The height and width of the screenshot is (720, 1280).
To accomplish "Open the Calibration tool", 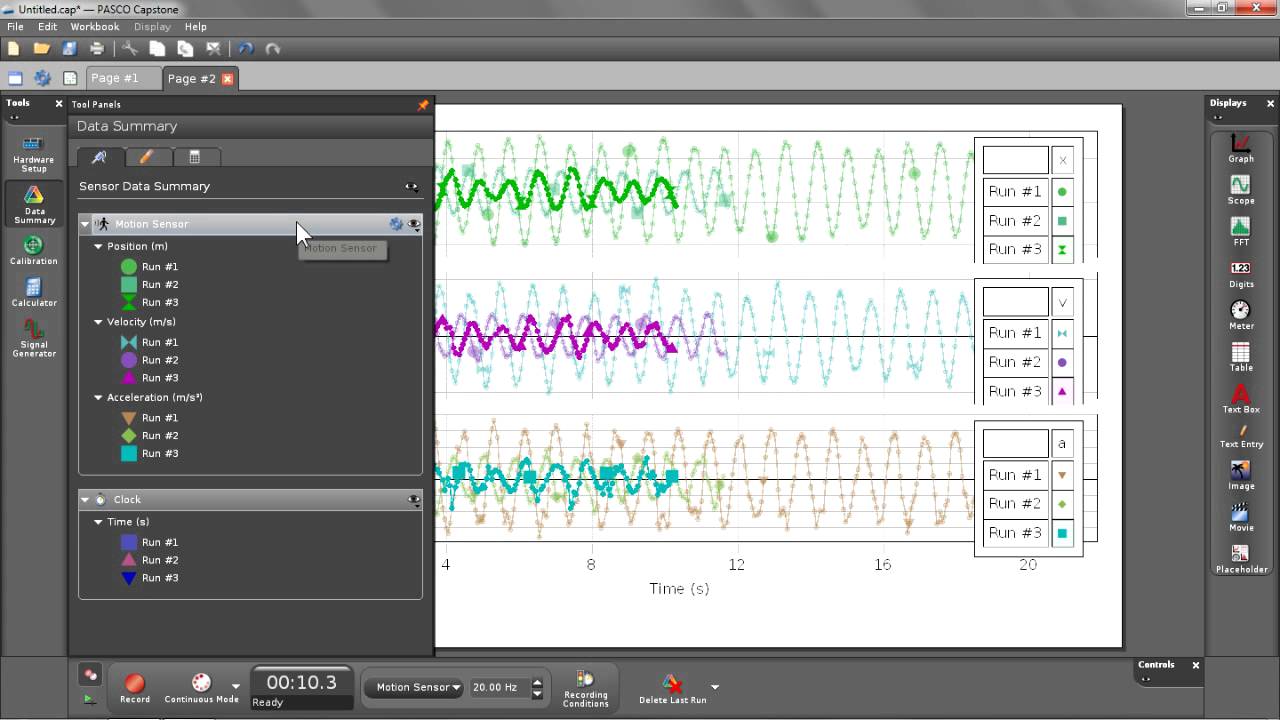I will [34, 250].
